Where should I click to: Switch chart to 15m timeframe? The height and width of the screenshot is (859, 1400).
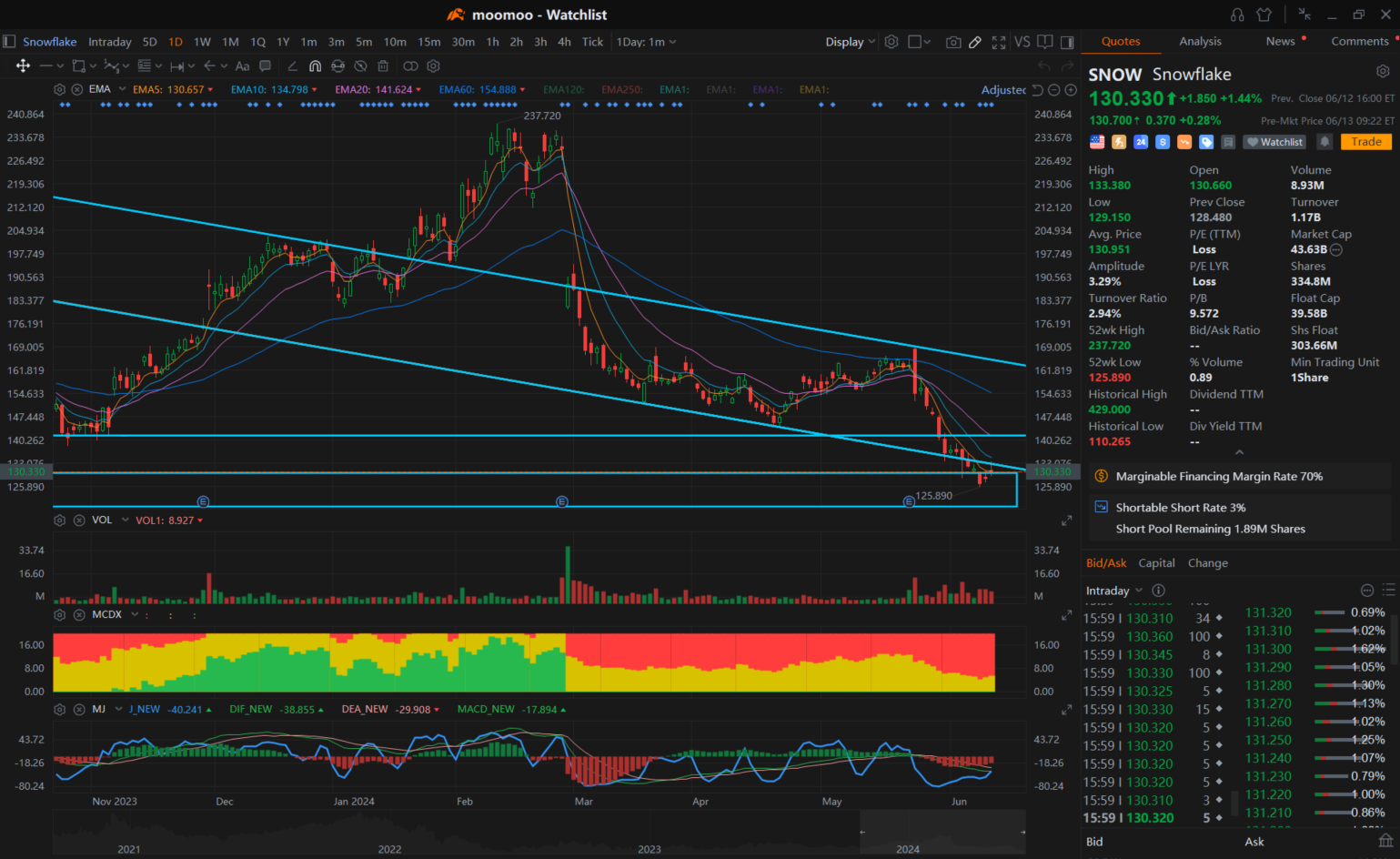click(428, 42)
